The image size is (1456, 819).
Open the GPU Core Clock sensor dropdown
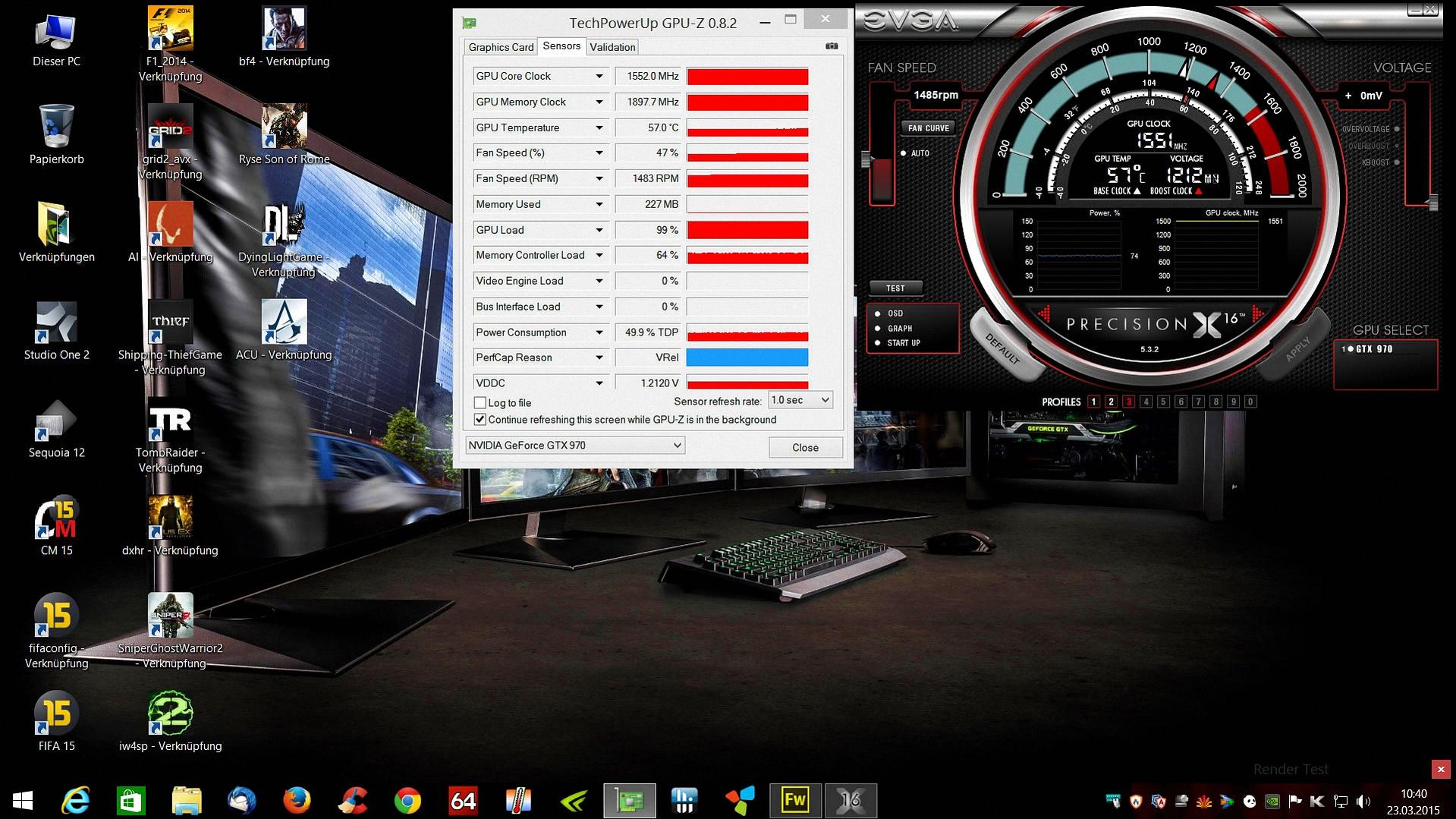(x=599, y=76)
